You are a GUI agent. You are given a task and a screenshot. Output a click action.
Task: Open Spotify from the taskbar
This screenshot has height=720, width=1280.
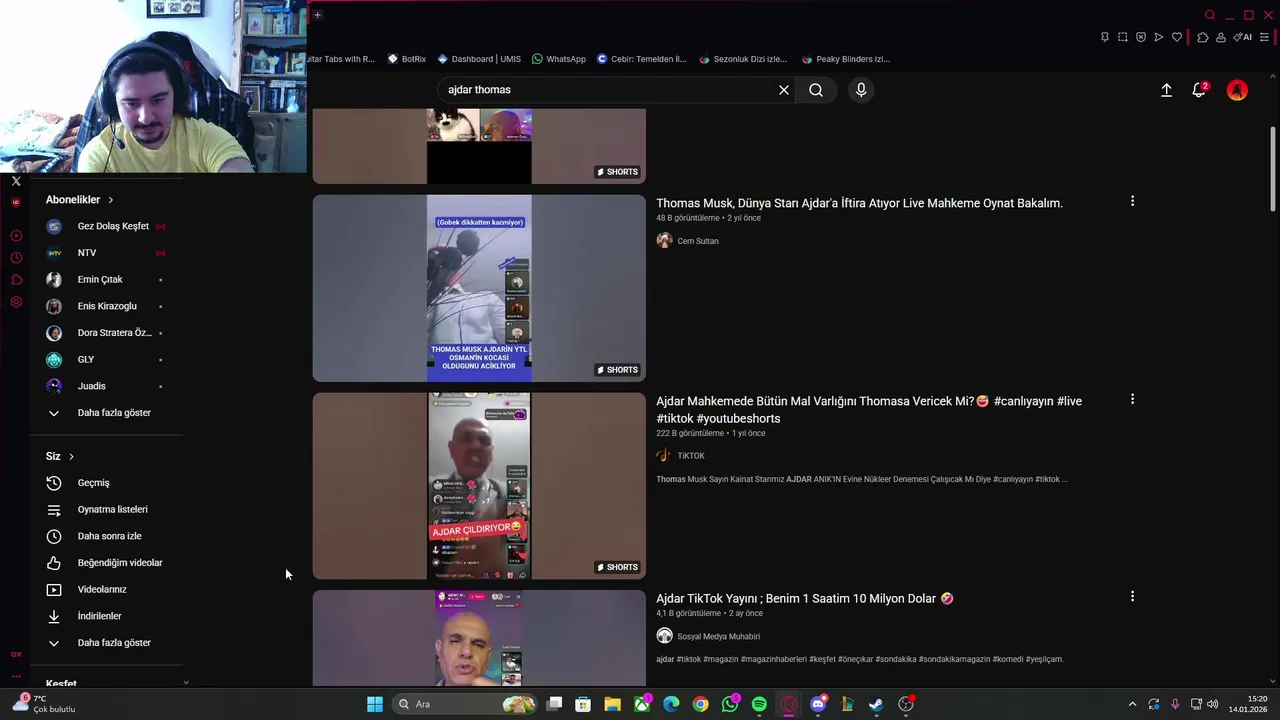pos(759,704)
